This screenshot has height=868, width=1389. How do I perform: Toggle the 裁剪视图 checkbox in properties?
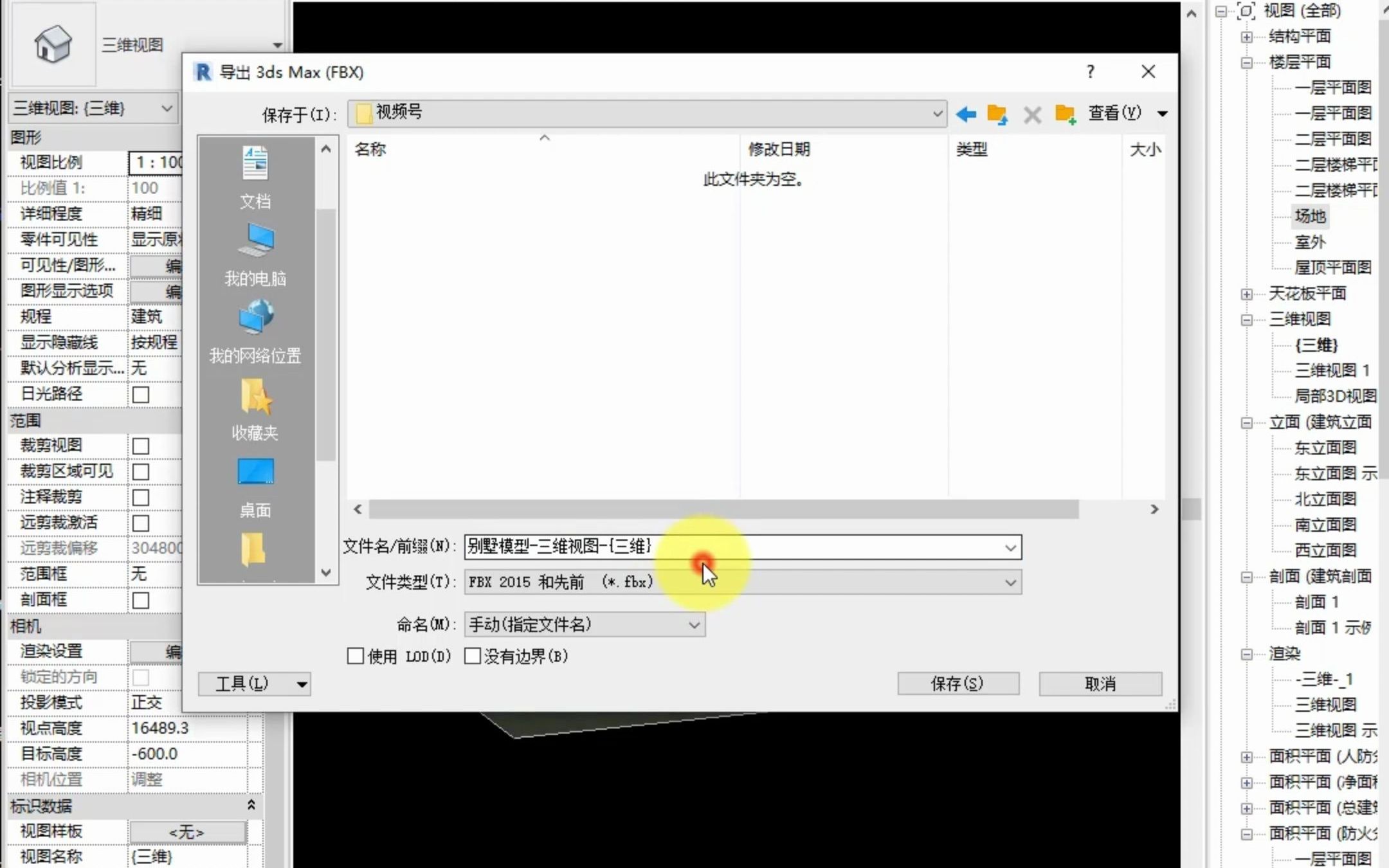pyautogui.click(x=141, y=446)
